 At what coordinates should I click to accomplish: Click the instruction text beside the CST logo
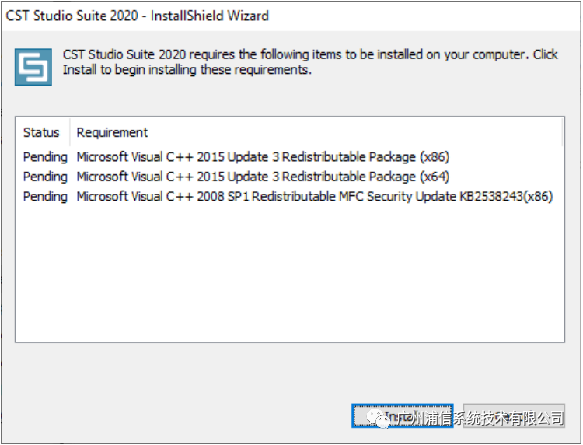coord(310,62)
